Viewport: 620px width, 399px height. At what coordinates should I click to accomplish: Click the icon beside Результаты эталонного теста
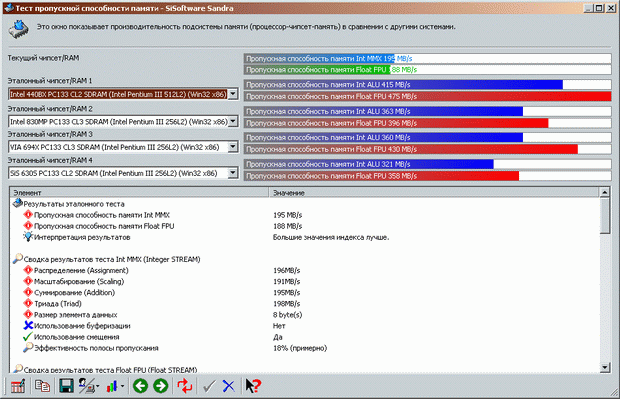pos(17,204)
